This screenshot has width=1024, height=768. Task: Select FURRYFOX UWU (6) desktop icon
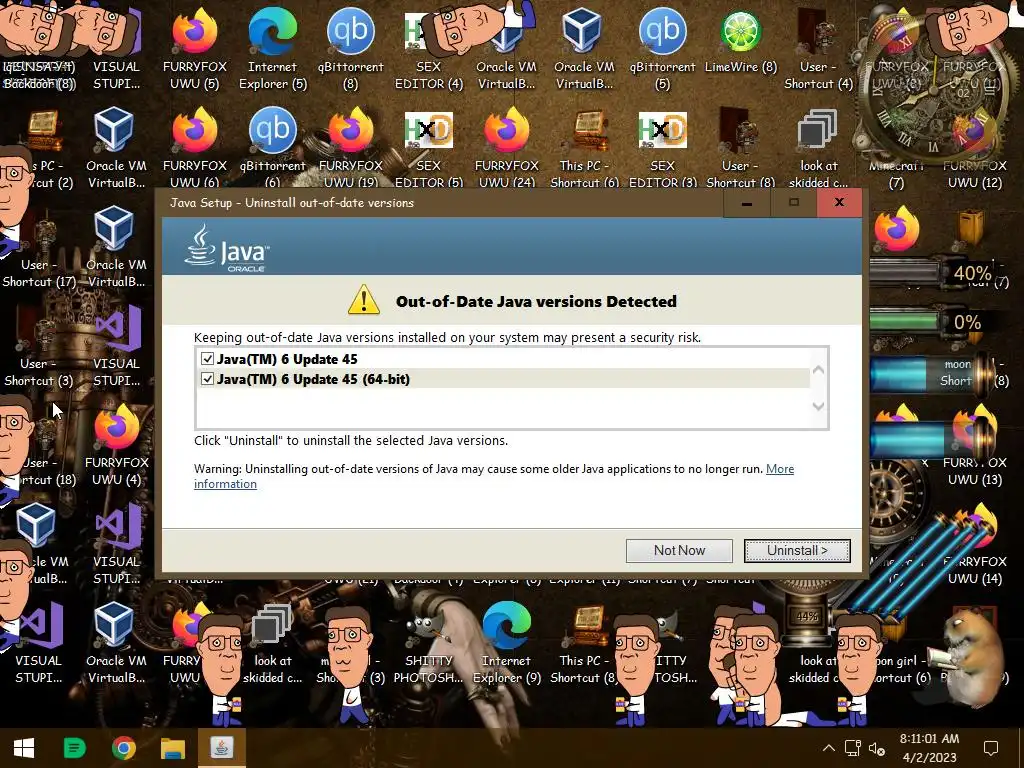[x=195, y=148]
